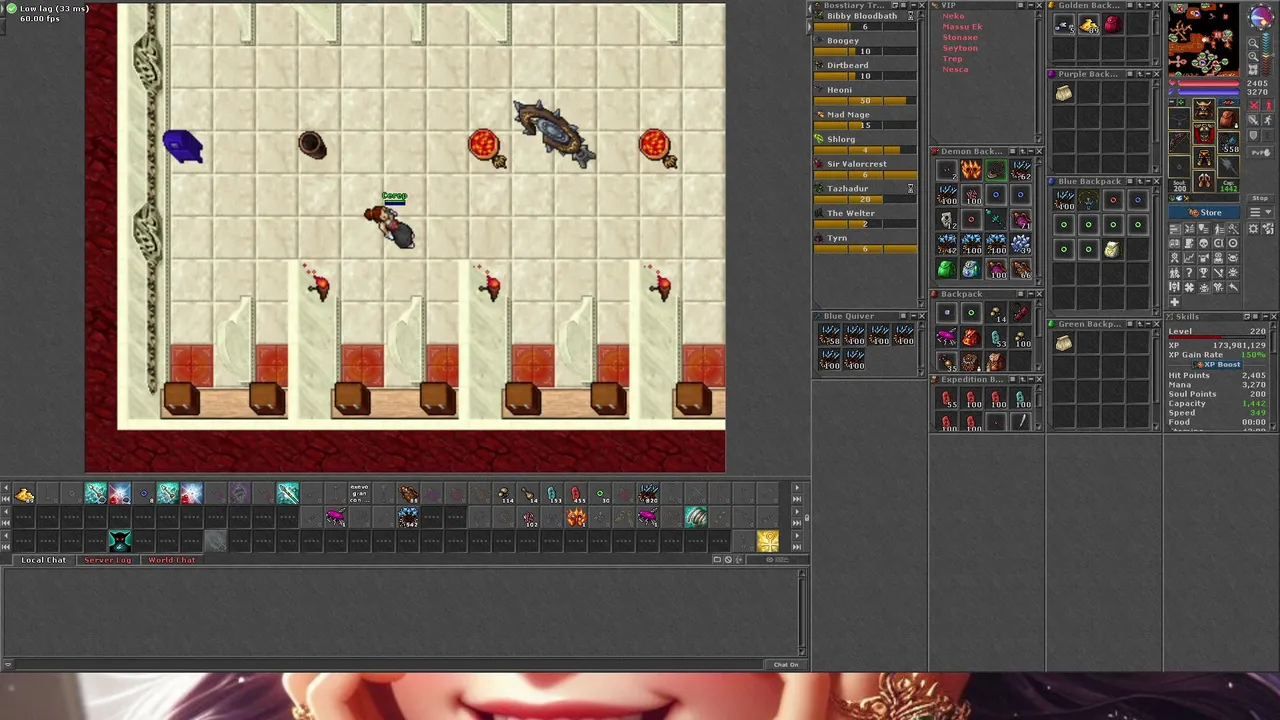
Task: Click the exevo gran con spell slot
Action: [359, 493]
